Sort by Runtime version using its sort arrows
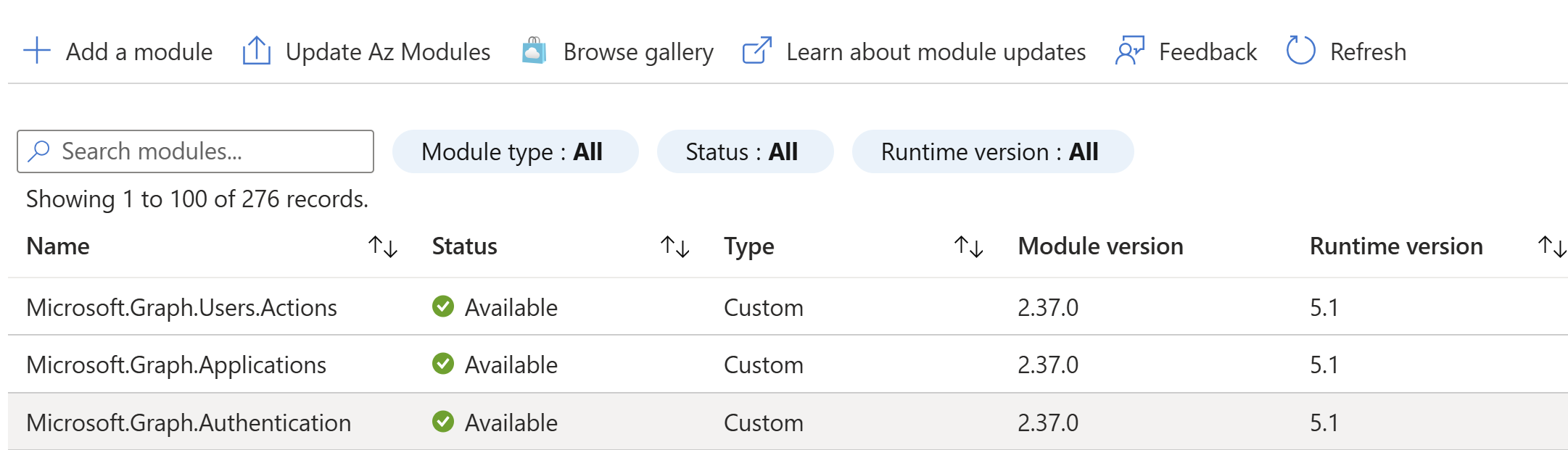1568x450 pixels. point(1552,246)
